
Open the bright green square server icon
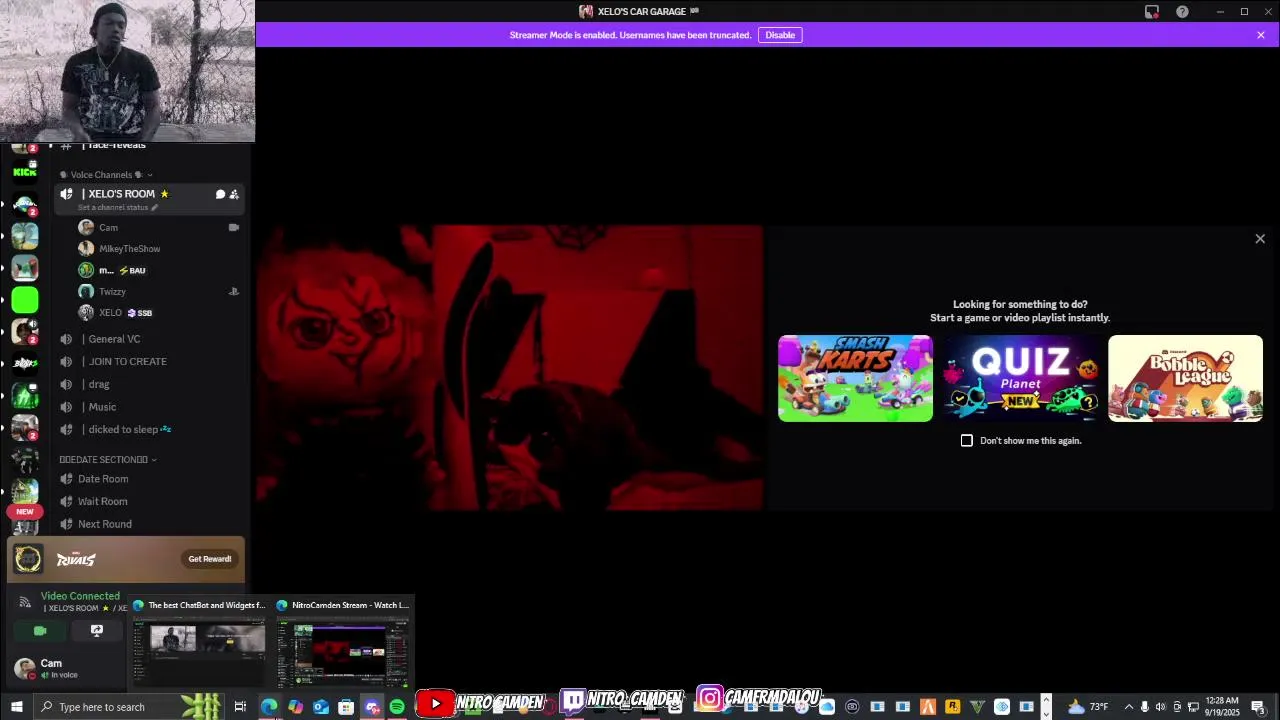pyautogui.click(x=25, y=299)
